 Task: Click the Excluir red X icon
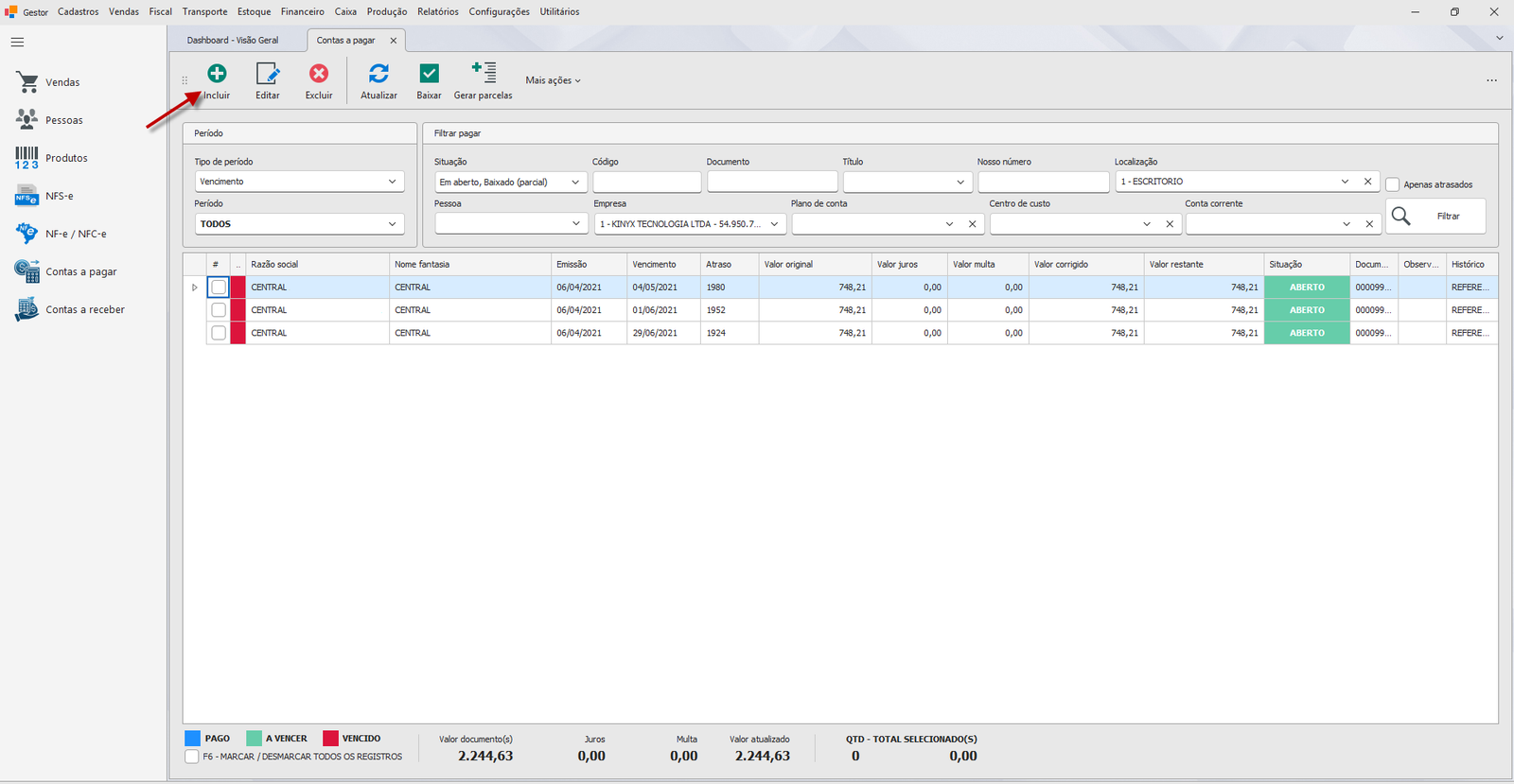[319, 74]
